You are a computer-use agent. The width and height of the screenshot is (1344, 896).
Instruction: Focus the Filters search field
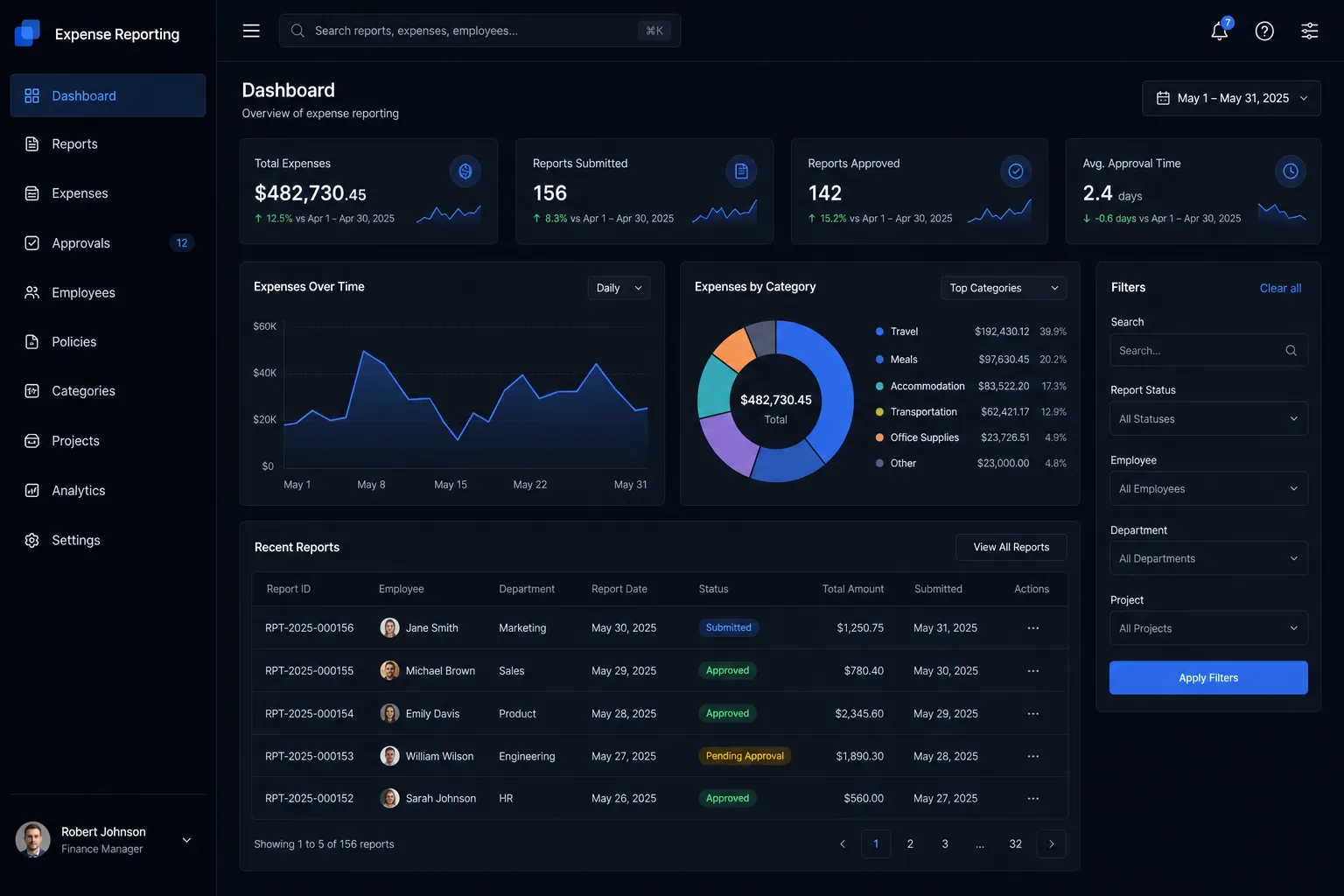[1208, 350]
